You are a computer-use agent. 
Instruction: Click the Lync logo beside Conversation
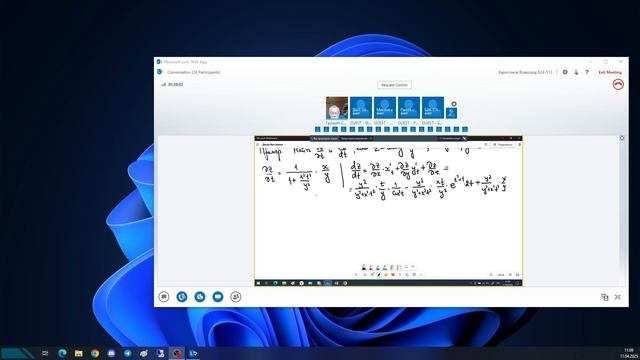click(x=160, y=72)
